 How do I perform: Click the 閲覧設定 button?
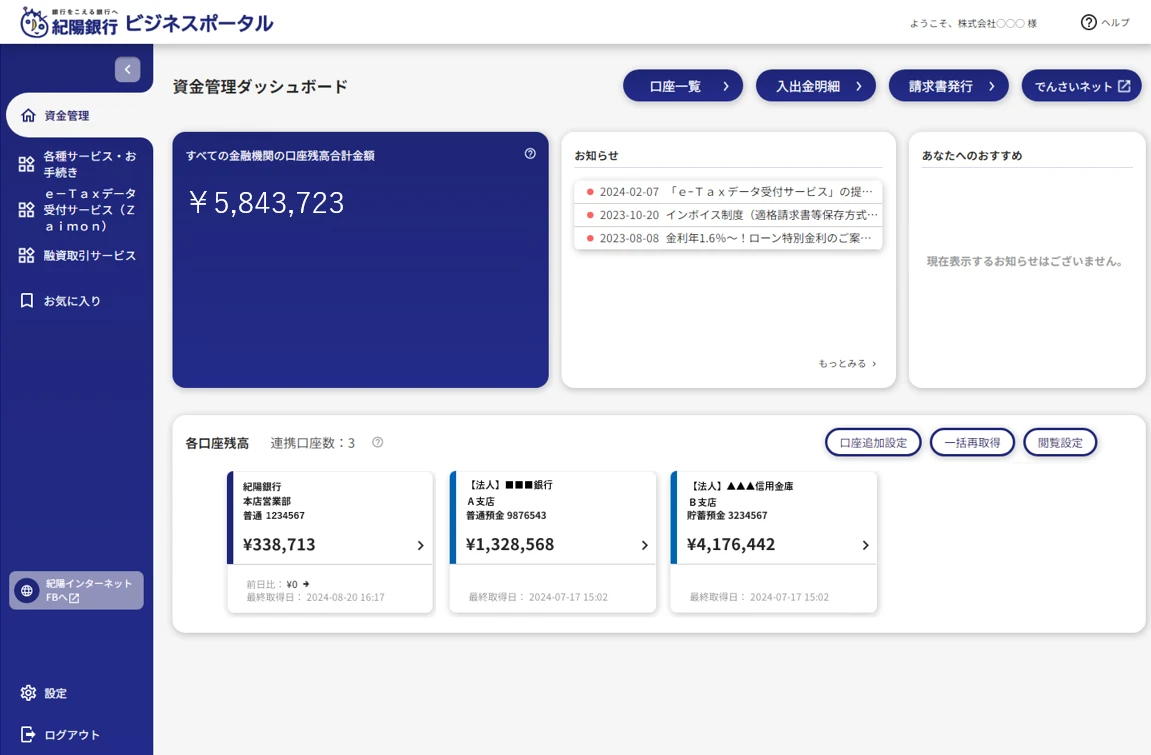point(1060,442)
